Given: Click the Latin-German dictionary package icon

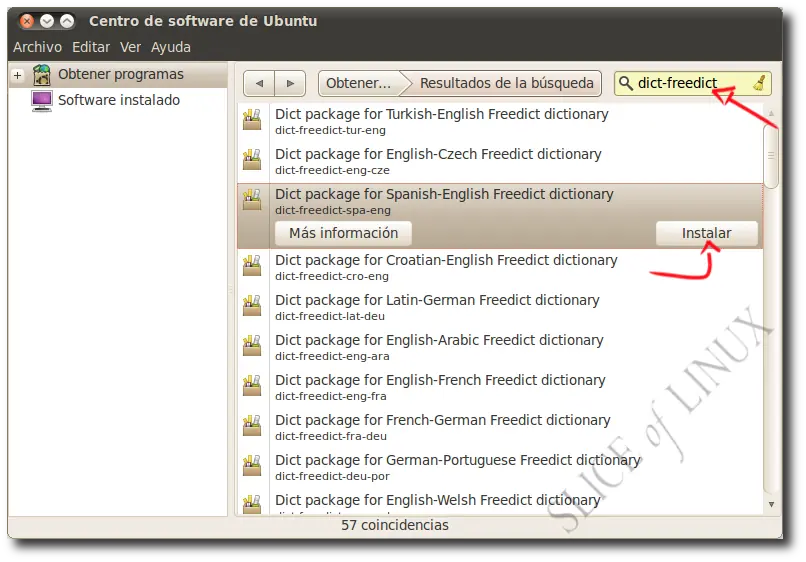Looking at the screenshot, I should click(252, 306).
